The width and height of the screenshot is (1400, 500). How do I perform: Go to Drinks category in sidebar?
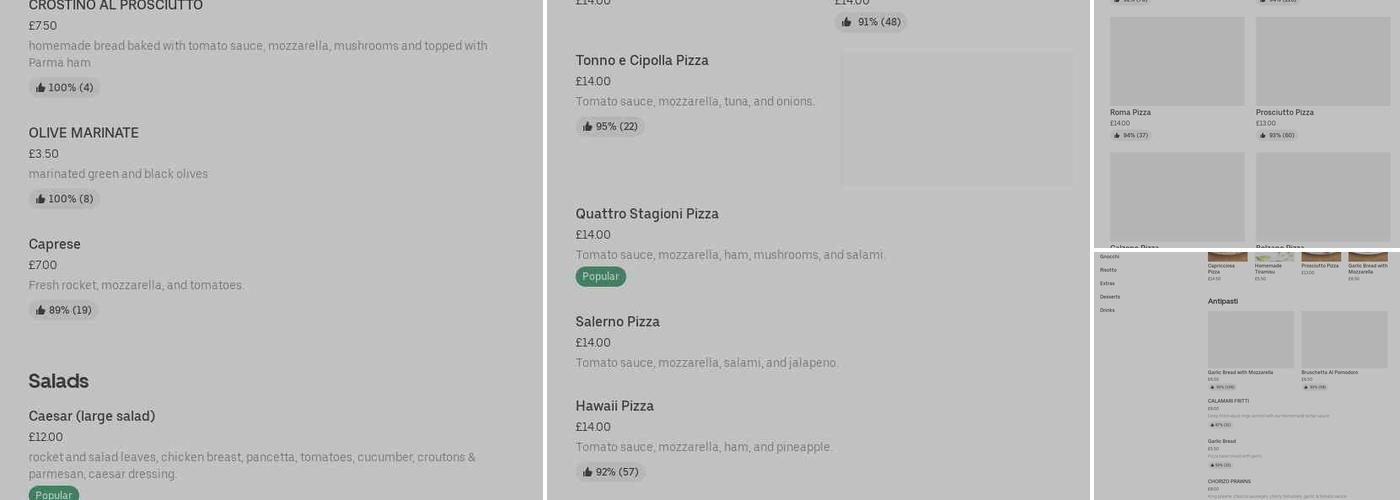(x=1107, y=310)
